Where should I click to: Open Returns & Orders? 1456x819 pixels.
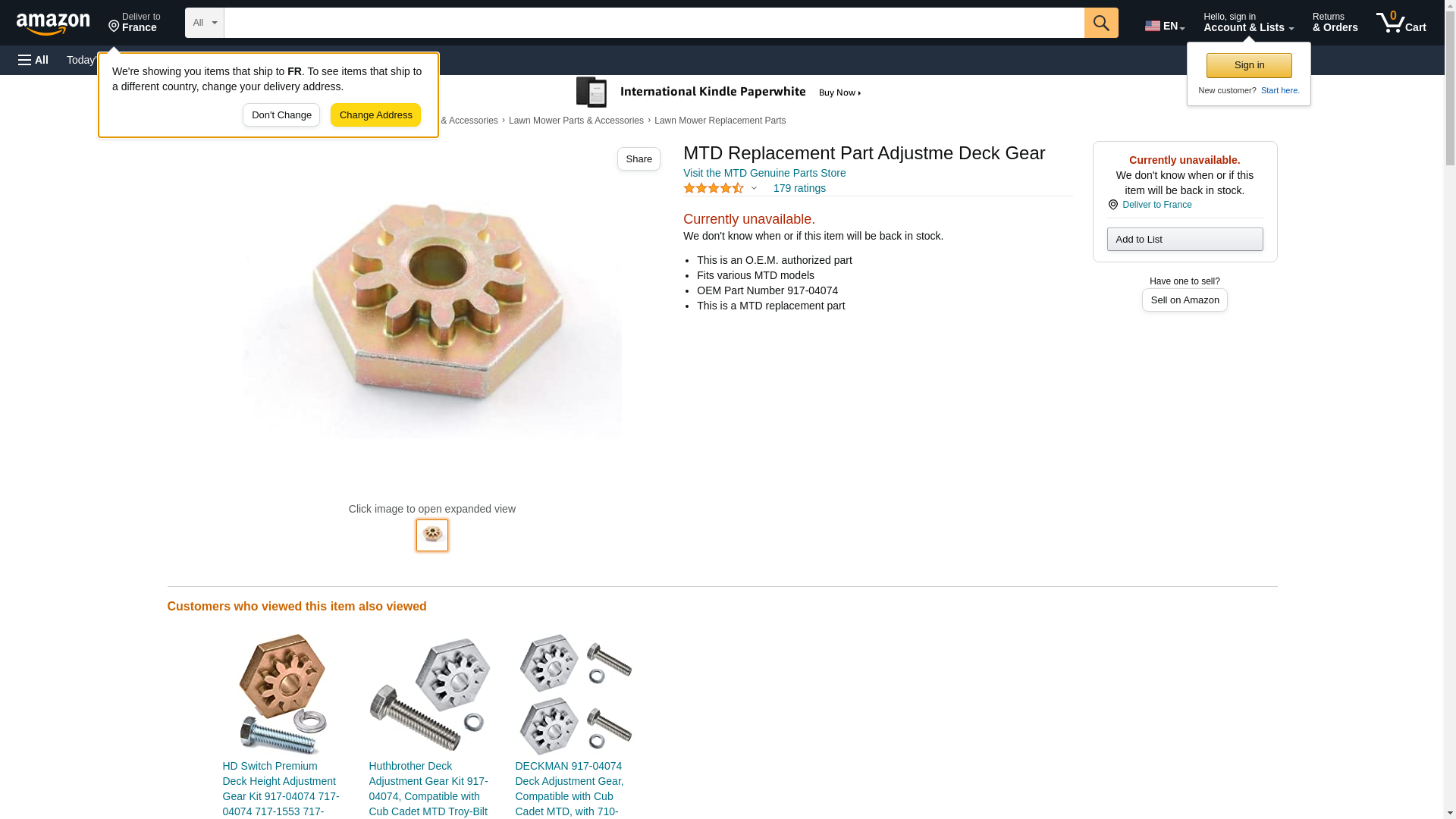tap(1335, 23)
